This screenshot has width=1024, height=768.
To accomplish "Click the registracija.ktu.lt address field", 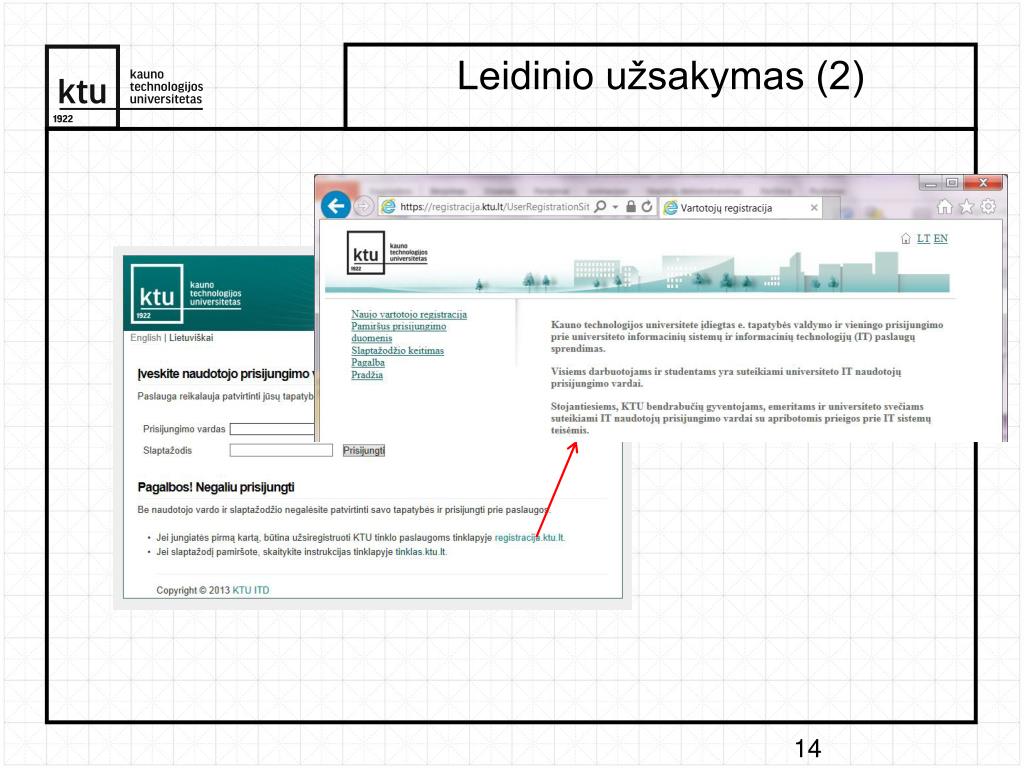I will [x=494, y=207].
